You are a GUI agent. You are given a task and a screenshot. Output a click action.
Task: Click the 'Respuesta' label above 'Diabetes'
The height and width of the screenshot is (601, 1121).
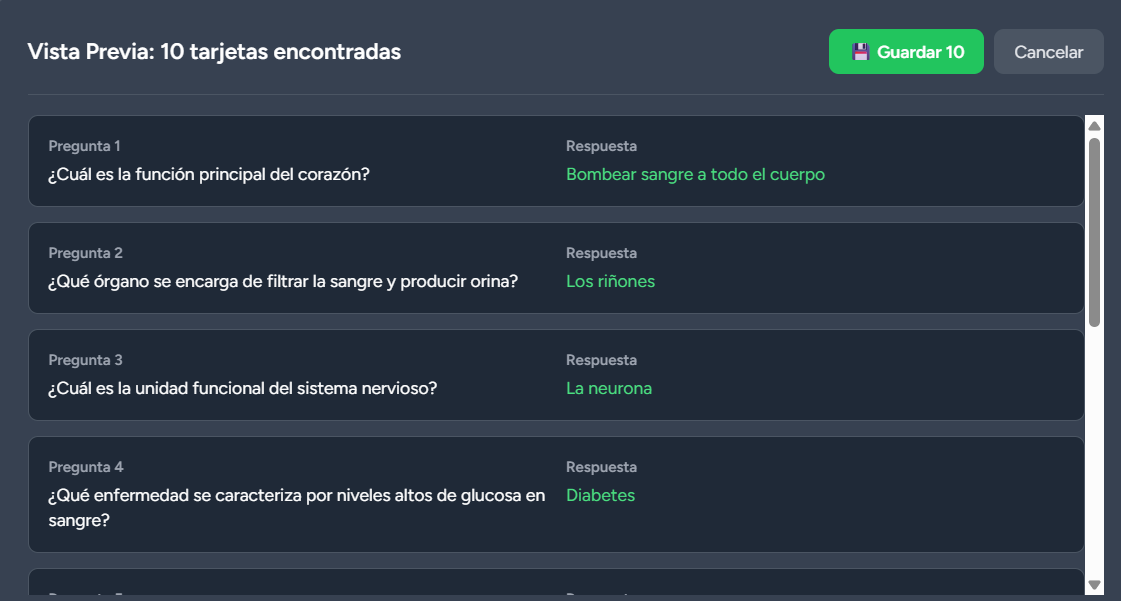(x=601, y=467)
